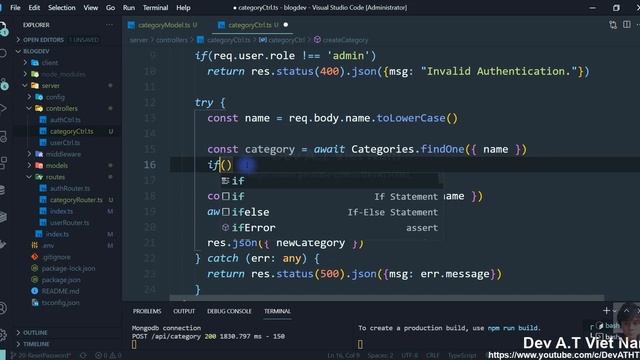Switch to PROBLEMS panel tab
This screenshot has width=640, height=360.
[x=147, y=311]
